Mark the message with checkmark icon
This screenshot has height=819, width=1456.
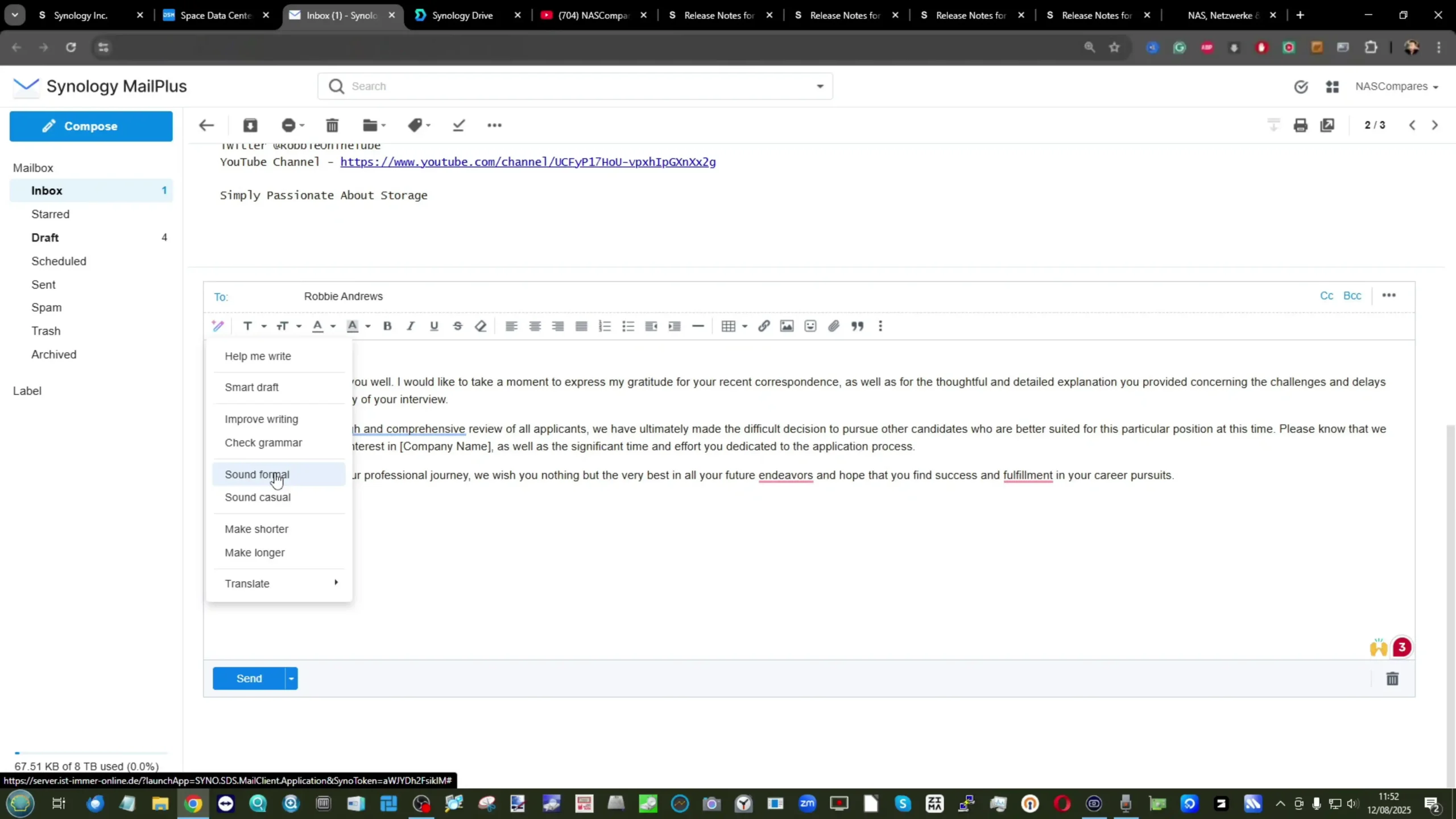458,125
